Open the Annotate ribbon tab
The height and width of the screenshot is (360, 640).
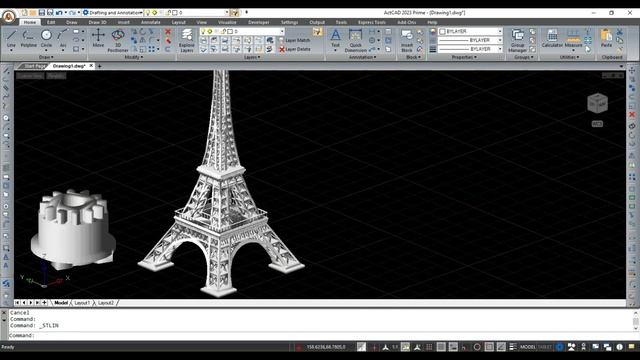tap(151, 22)
